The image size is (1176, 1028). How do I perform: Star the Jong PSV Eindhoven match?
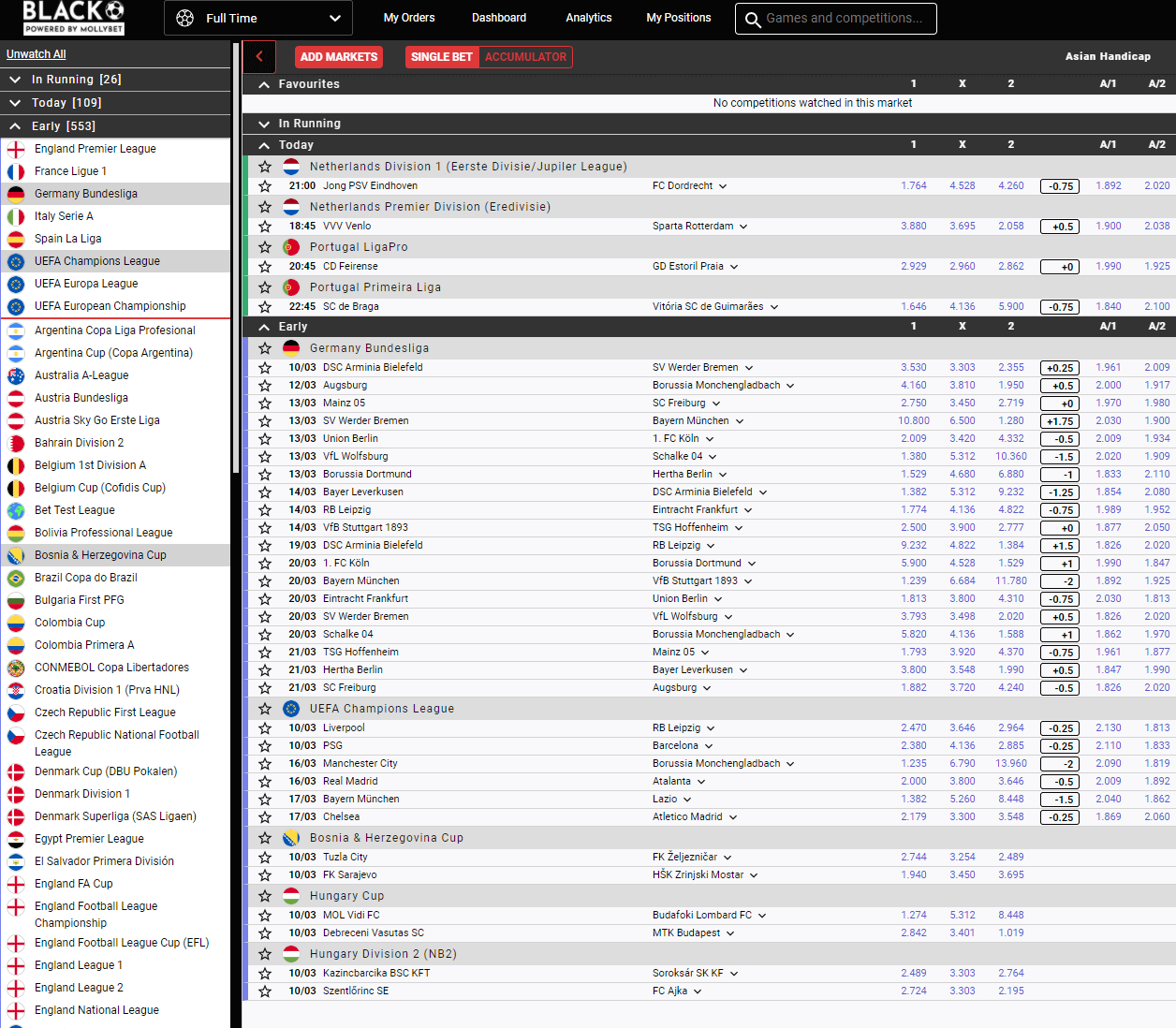(x=265, y=186)
